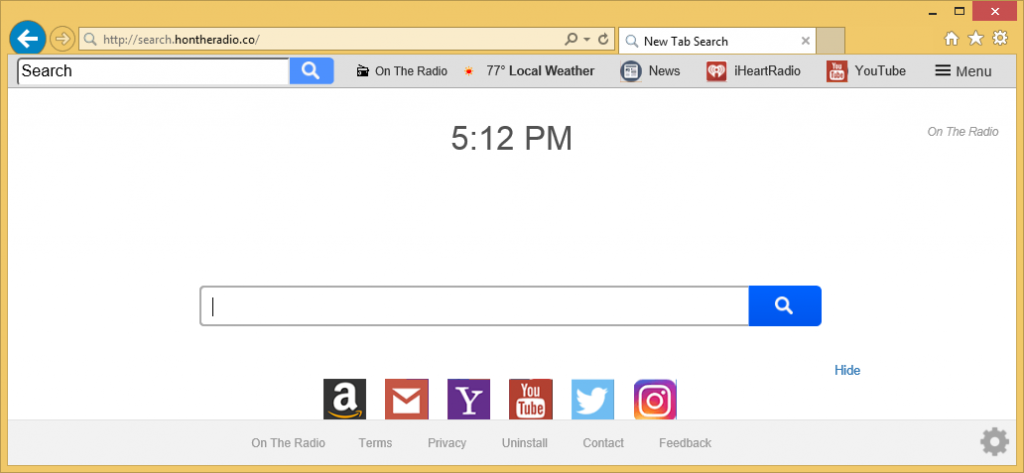
Task: Go back with the blue back arrow
Action: pyautogui.click(x=27, y=39)
